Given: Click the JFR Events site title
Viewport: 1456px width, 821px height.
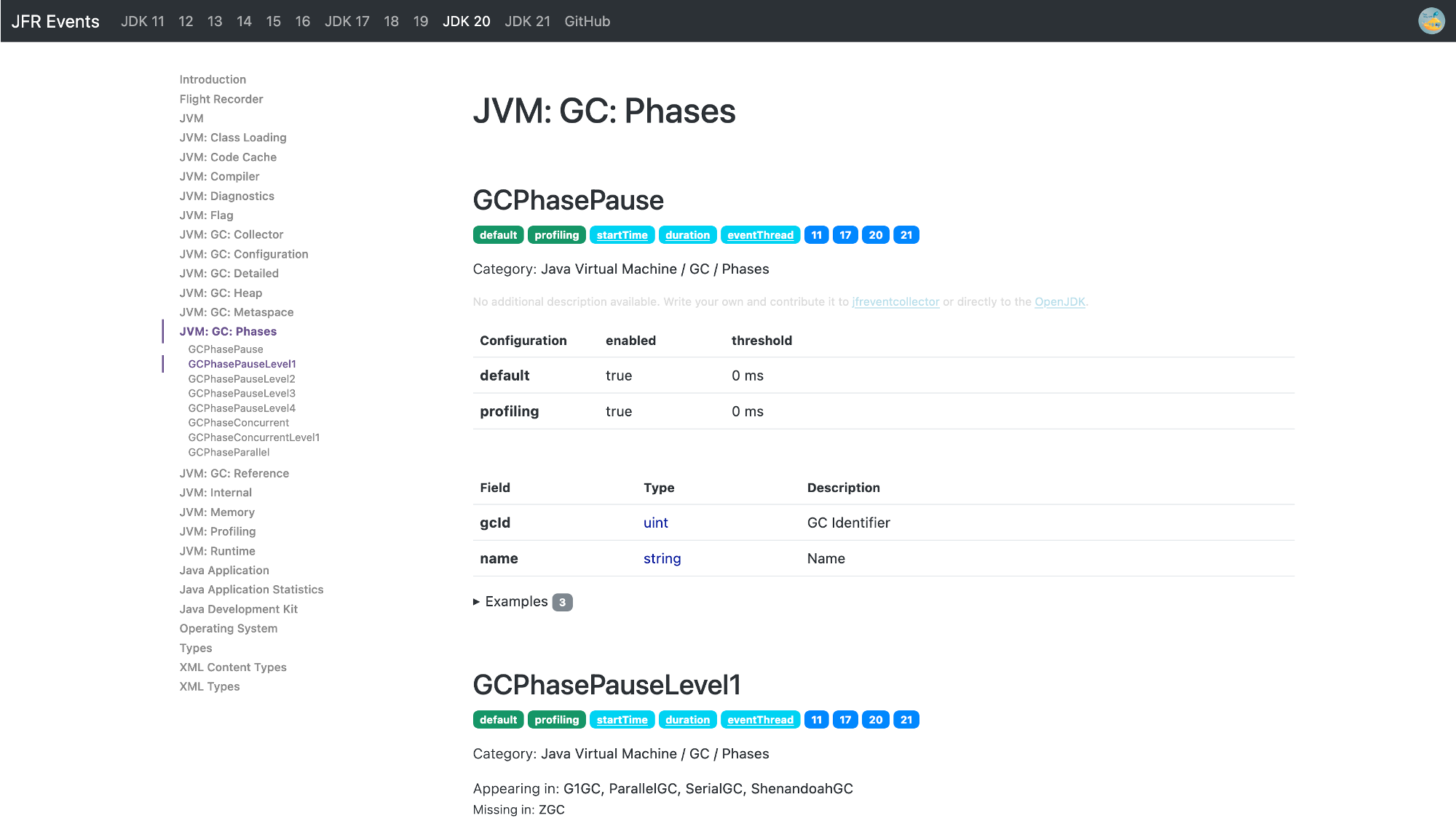Looking at the screenshot, I should coord(55,21).
